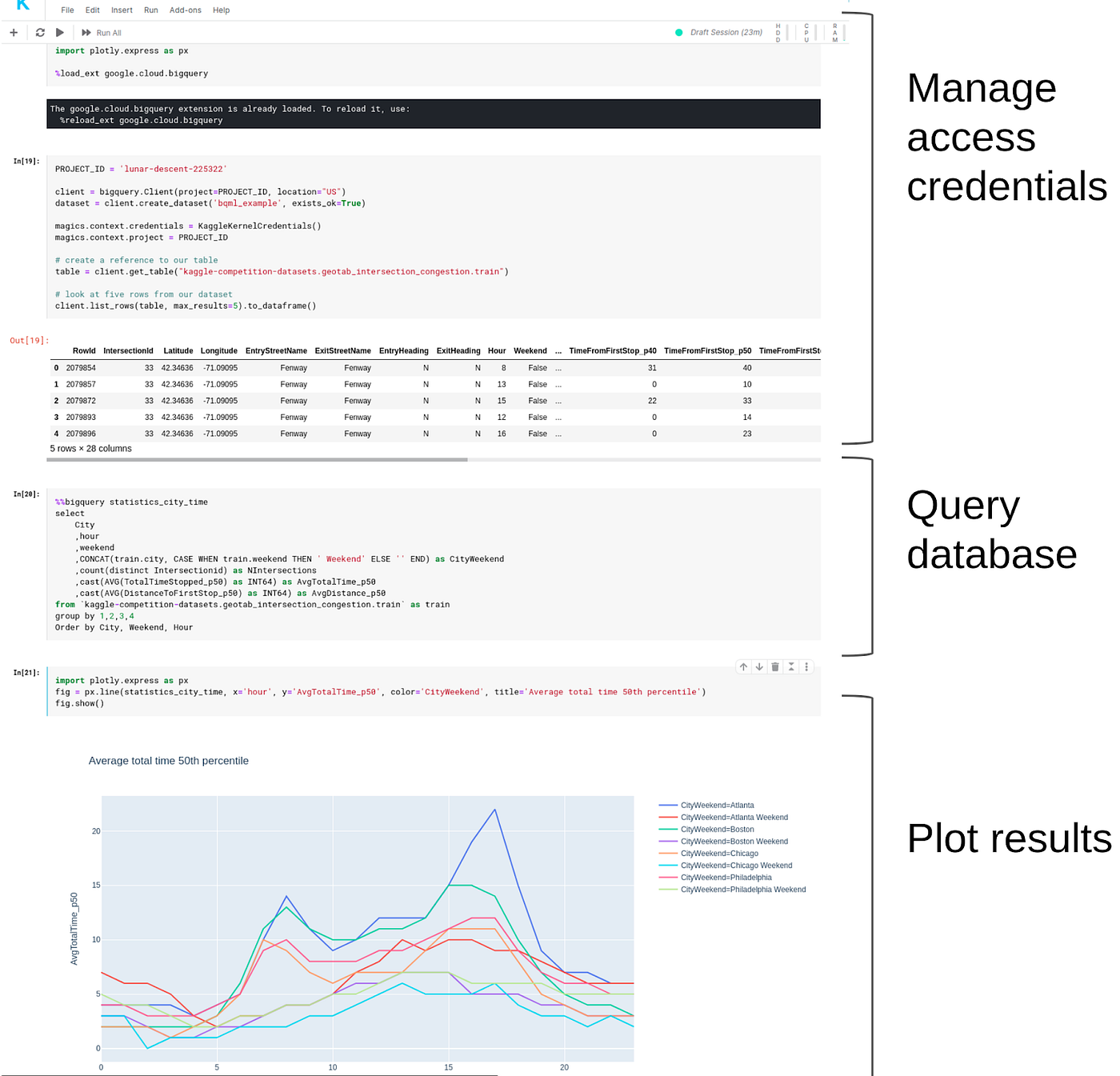Click the horizontal scrollbar below the dataframe output
Viewport: 1120px width, 1076px height.
[256, 459]
